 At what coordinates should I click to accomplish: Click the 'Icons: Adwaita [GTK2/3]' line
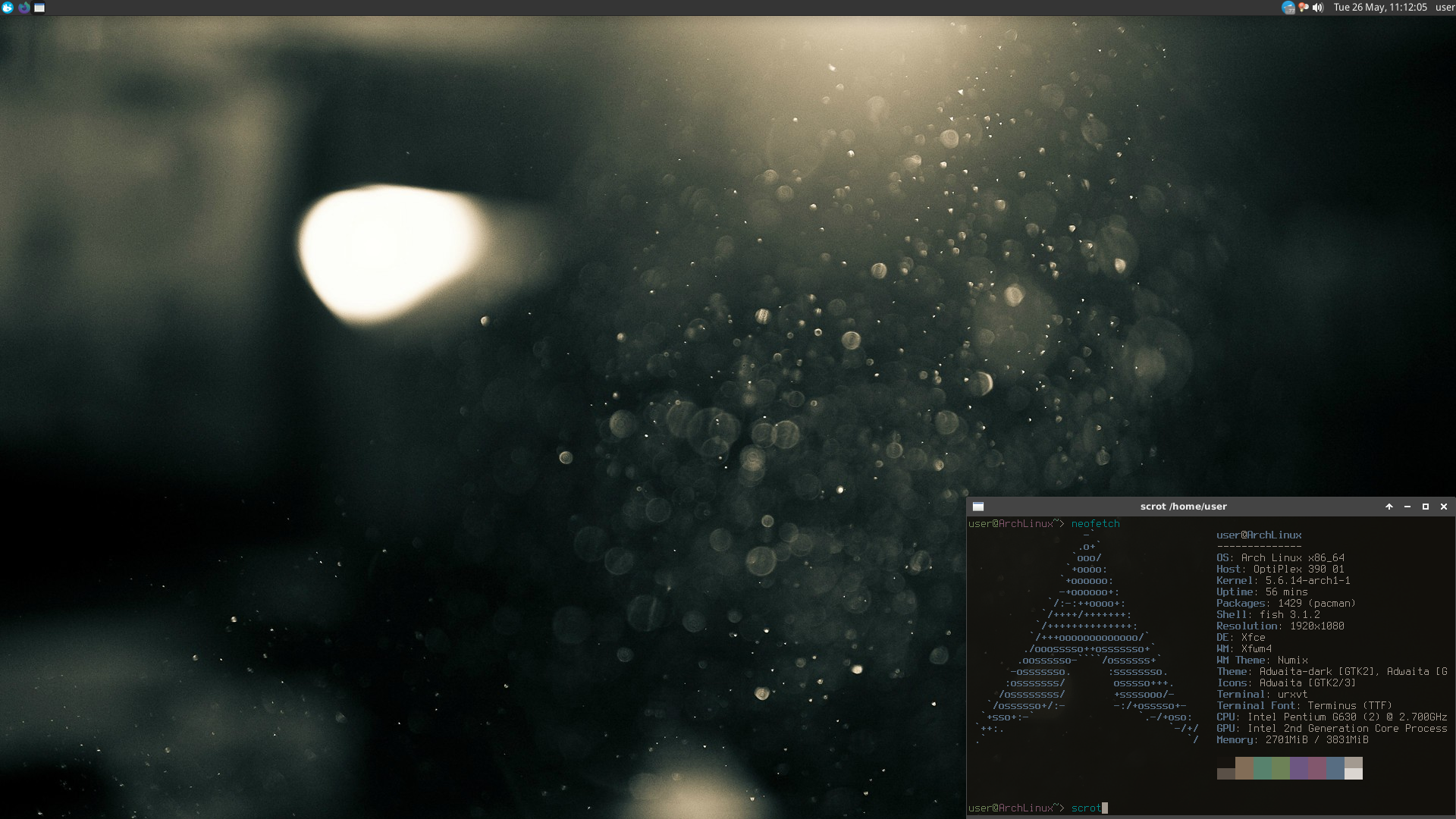[1286, 683]
